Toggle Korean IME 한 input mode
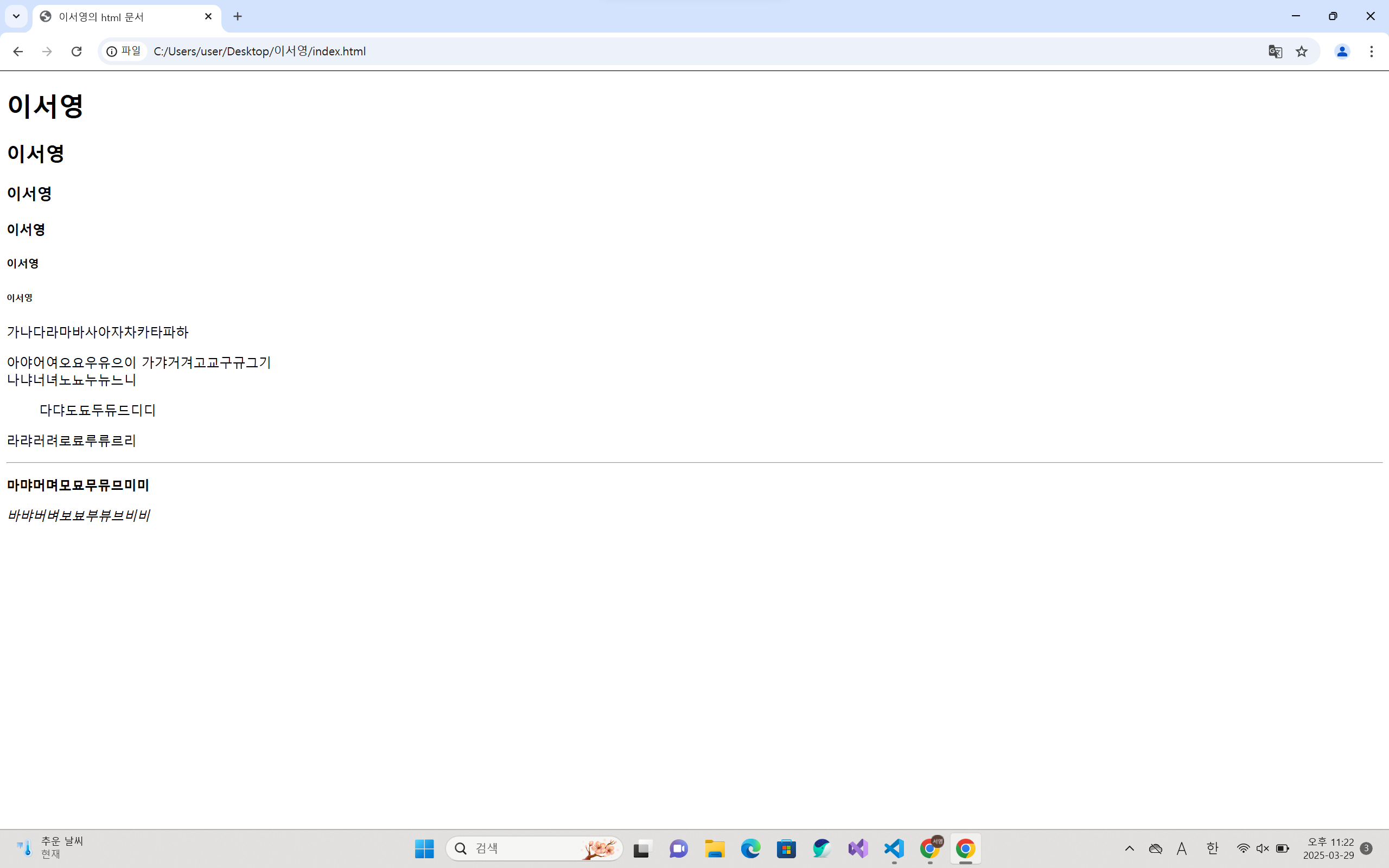The height and width of the screenshot is (868, 1389). tap(1212, 848)
